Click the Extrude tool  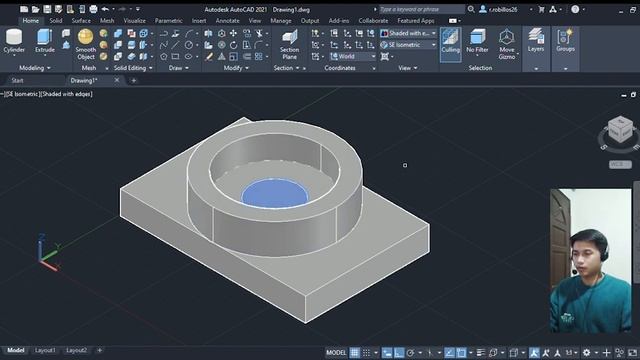point(45,41)
